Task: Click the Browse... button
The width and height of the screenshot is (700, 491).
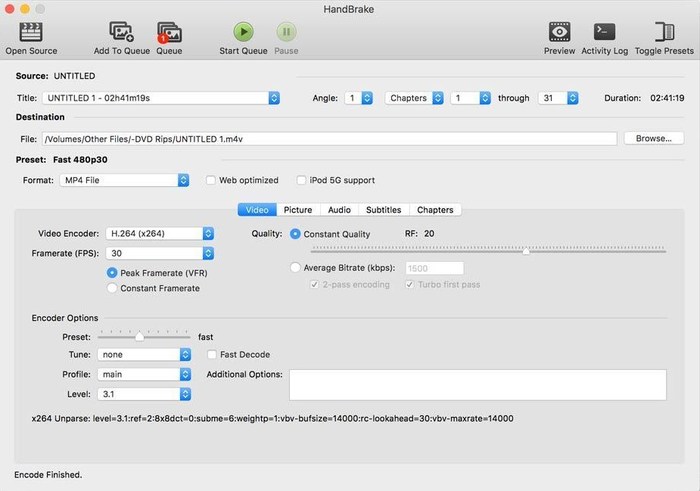Action: 654,138
